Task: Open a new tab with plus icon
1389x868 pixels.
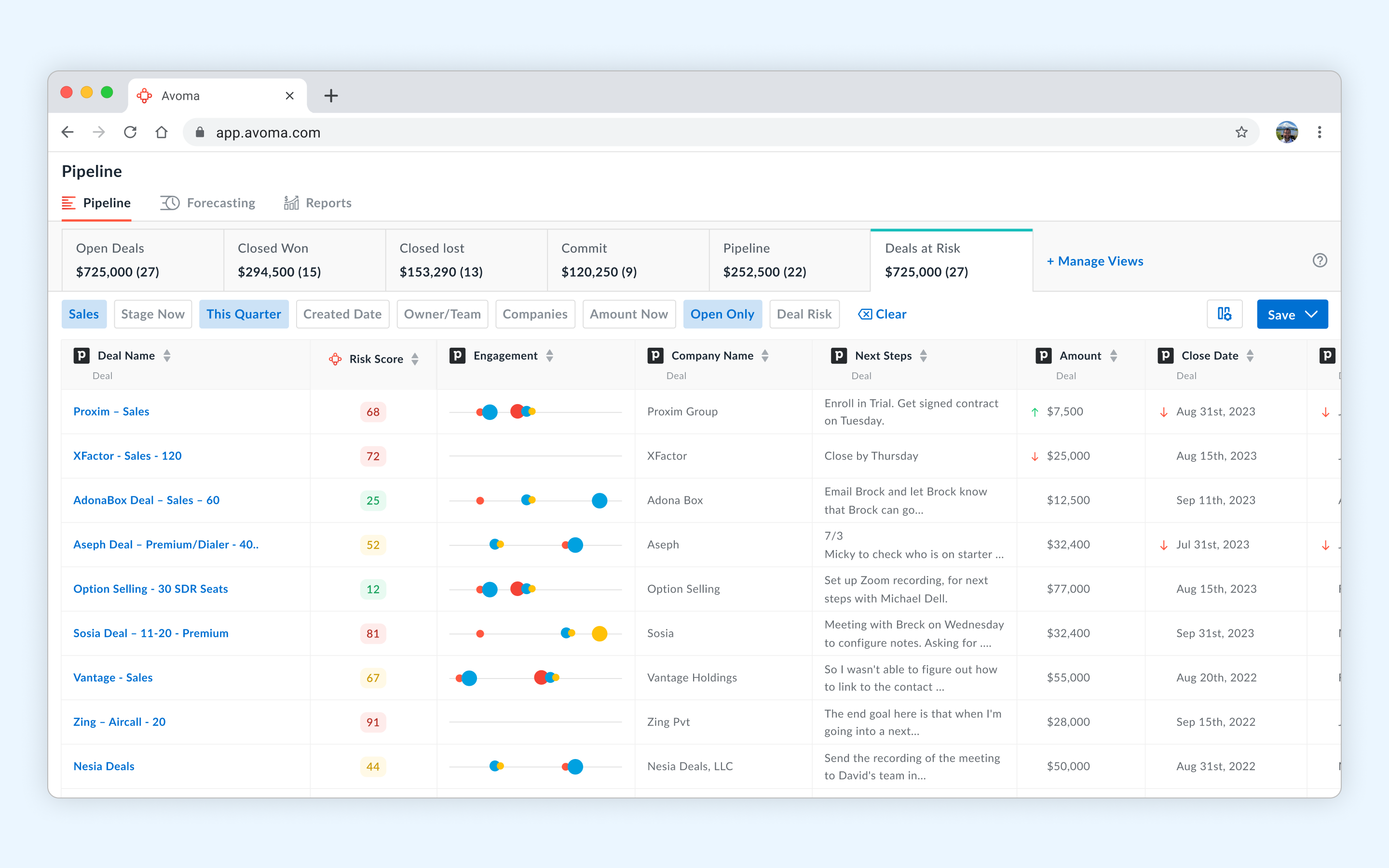Action: point(331,96)
